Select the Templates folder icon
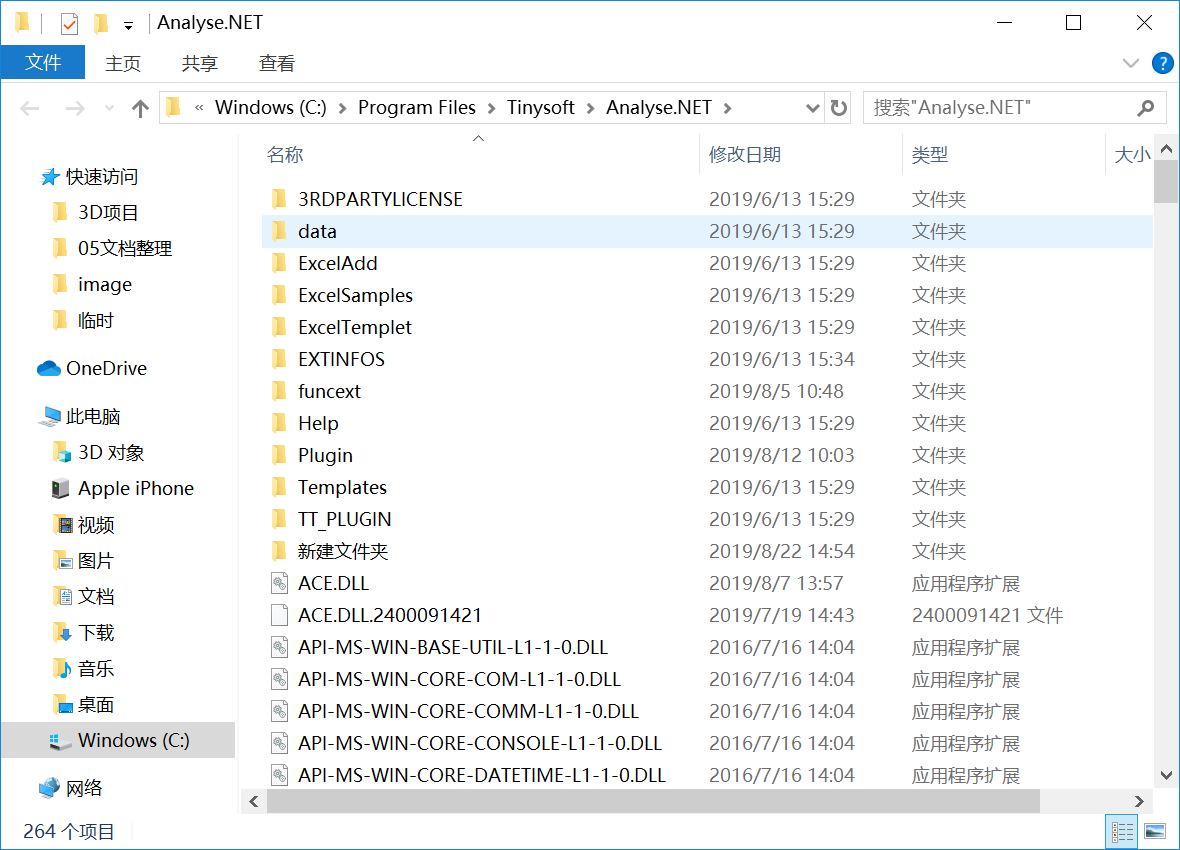 (279, 486)
